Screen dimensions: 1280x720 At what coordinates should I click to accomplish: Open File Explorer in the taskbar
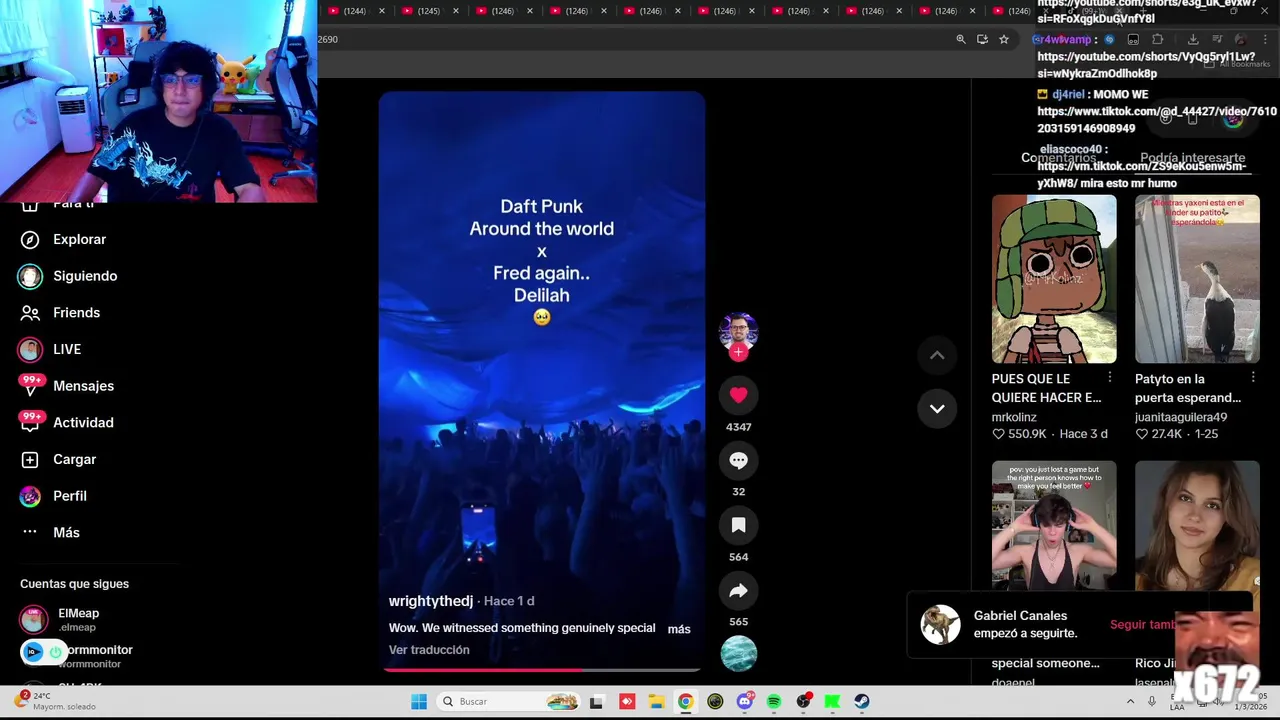coord(656,701)
